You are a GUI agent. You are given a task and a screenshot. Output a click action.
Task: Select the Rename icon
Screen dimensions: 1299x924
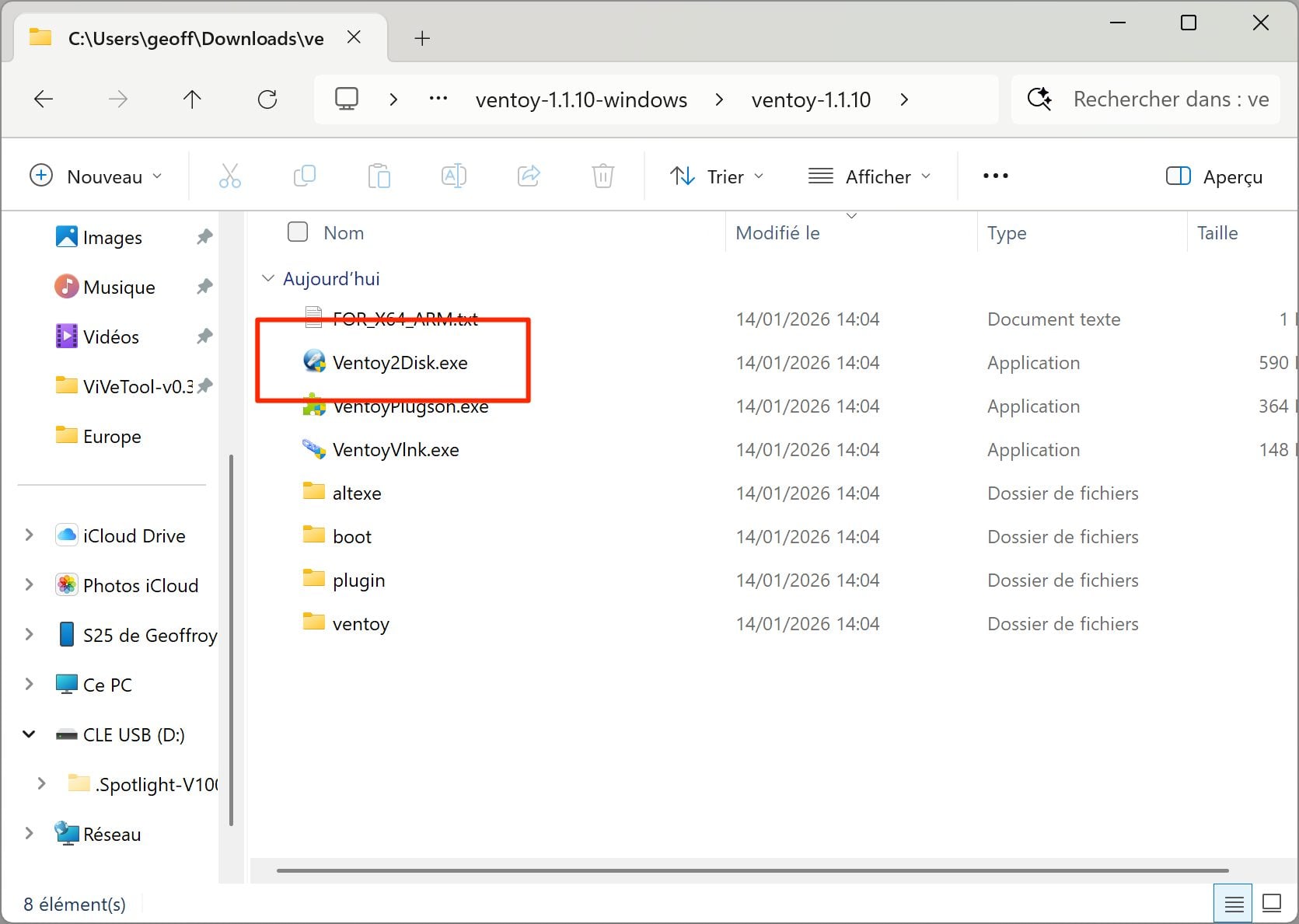[x=454, y=176]
